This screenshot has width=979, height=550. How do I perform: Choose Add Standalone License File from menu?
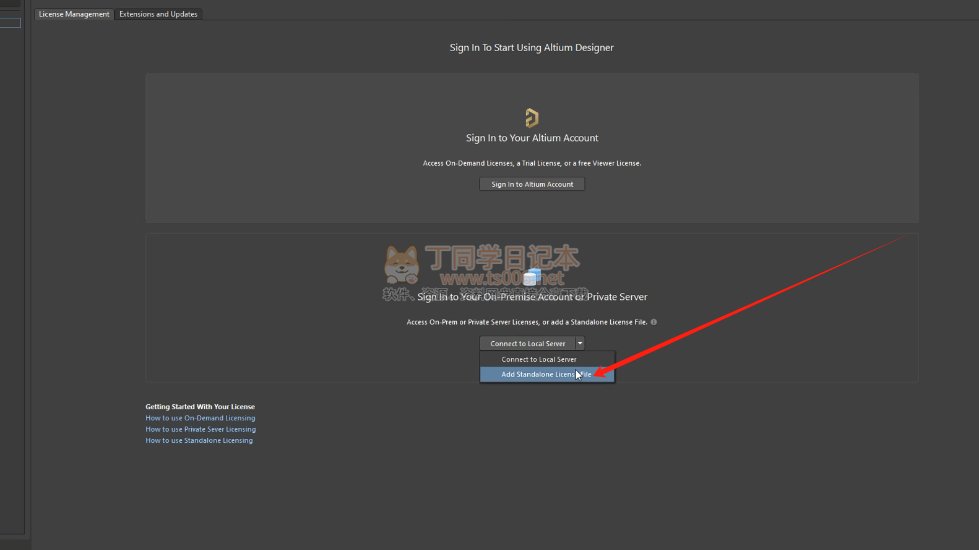pyautogui.click(x=545, y=374)
